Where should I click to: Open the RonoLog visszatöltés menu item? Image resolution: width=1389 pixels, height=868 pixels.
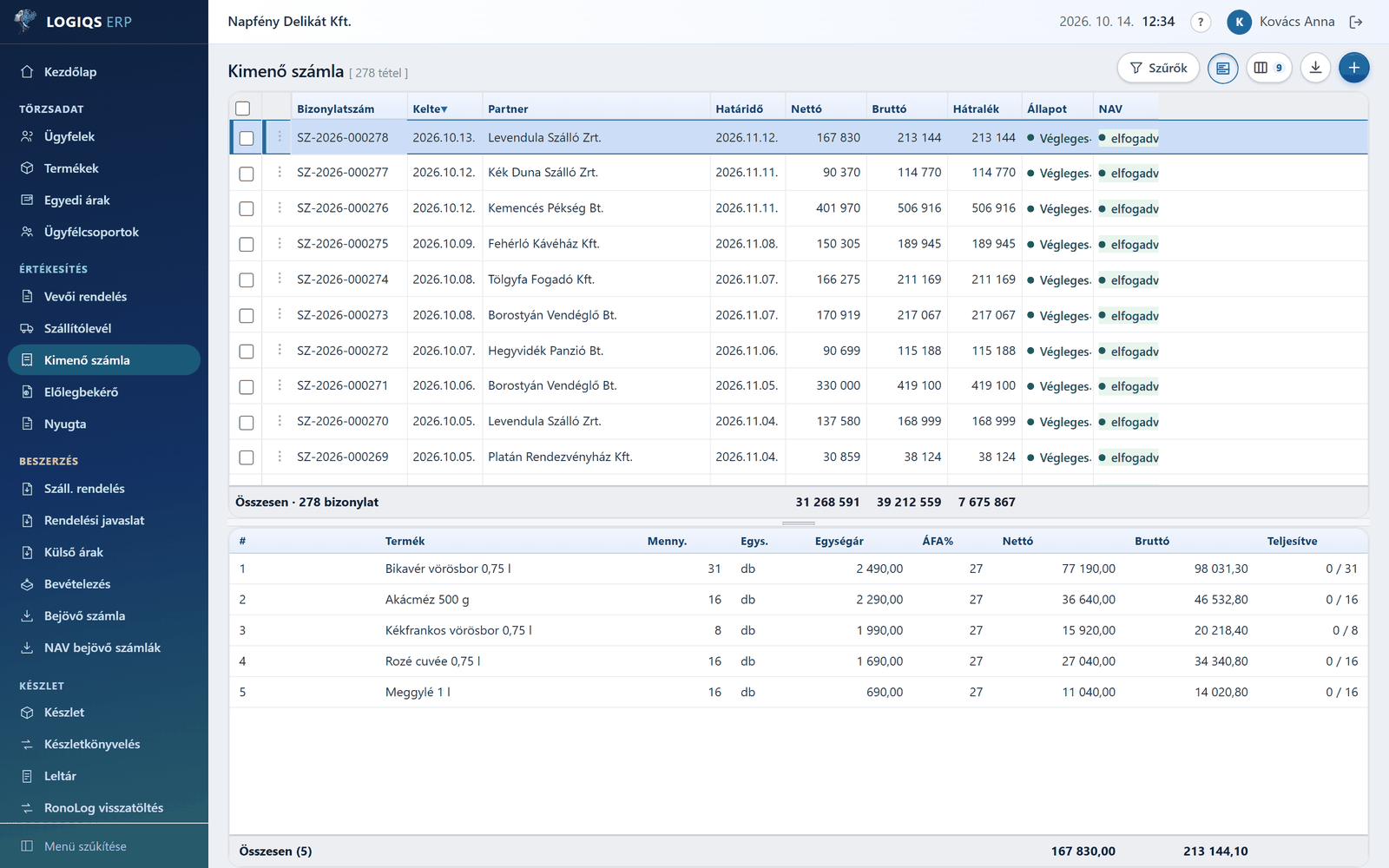coord(104,808)
